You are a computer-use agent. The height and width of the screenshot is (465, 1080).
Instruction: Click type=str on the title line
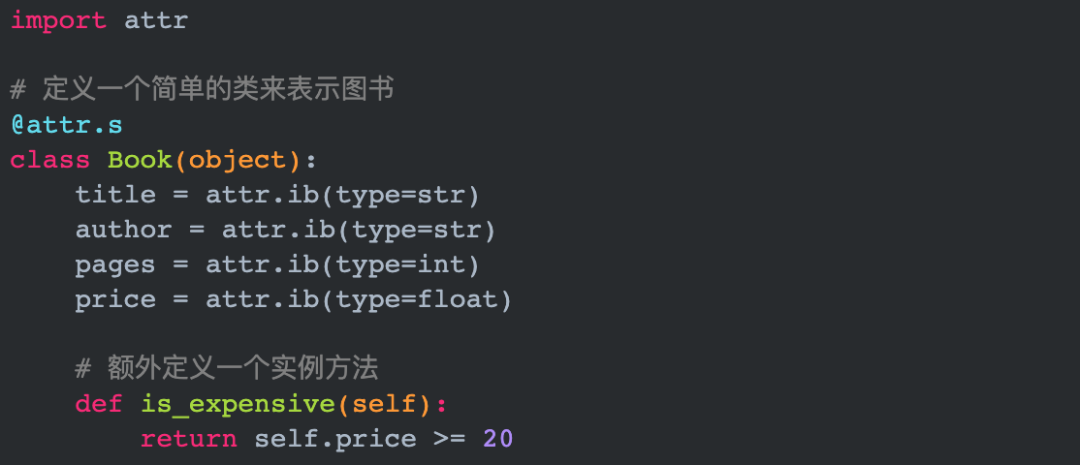(x=399, y=196)
